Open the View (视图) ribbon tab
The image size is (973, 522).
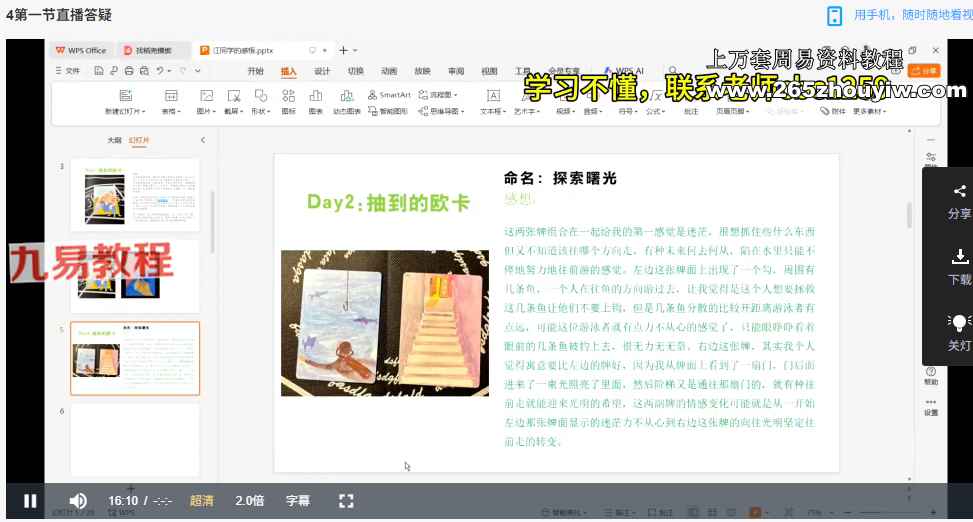(x=490, y=71)
